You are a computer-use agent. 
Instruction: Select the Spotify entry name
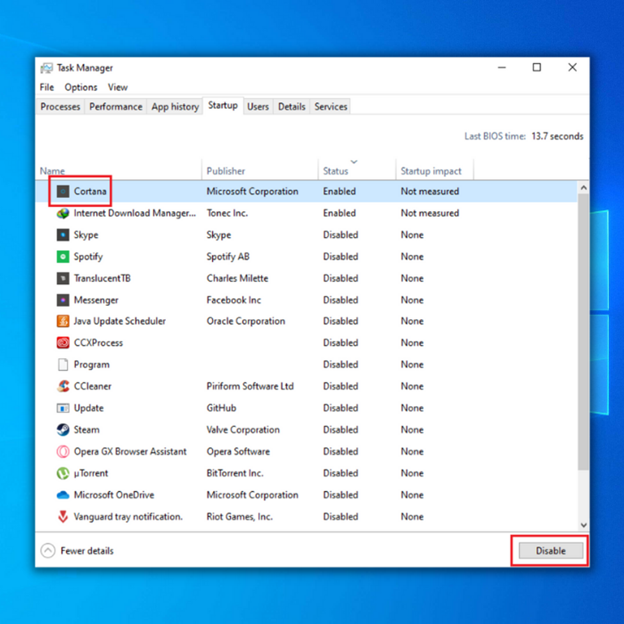(88, 257)
